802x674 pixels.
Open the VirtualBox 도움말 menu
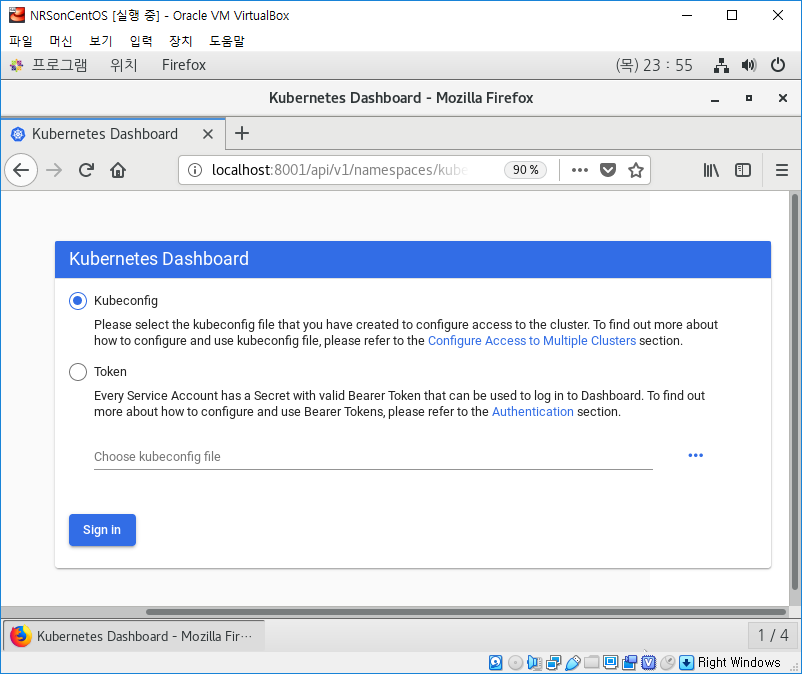click(x=227, y=41)
